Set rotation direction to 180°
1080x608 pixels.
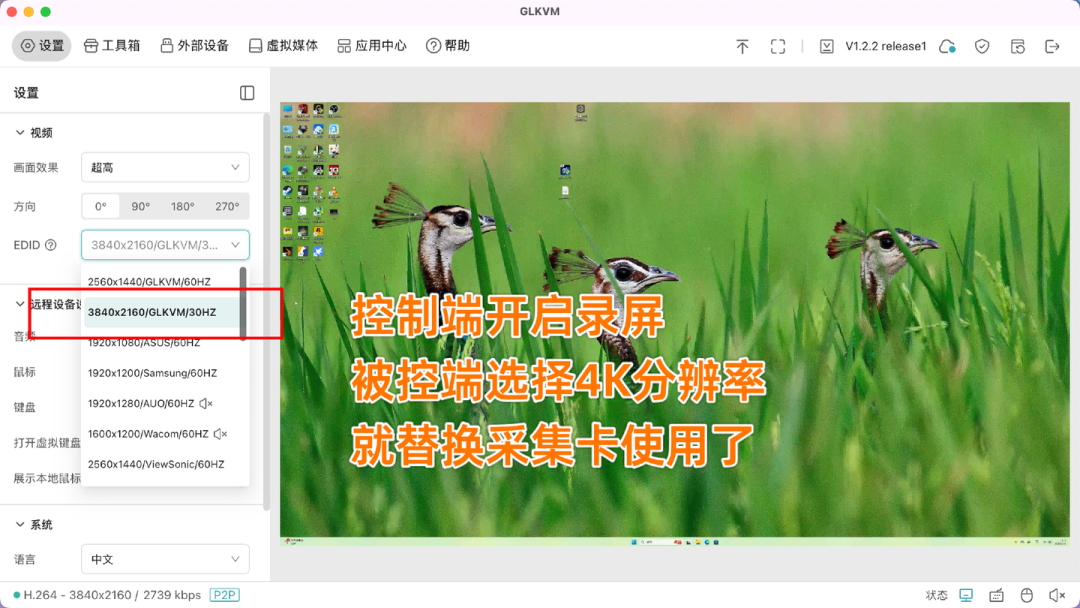(183, 207)
